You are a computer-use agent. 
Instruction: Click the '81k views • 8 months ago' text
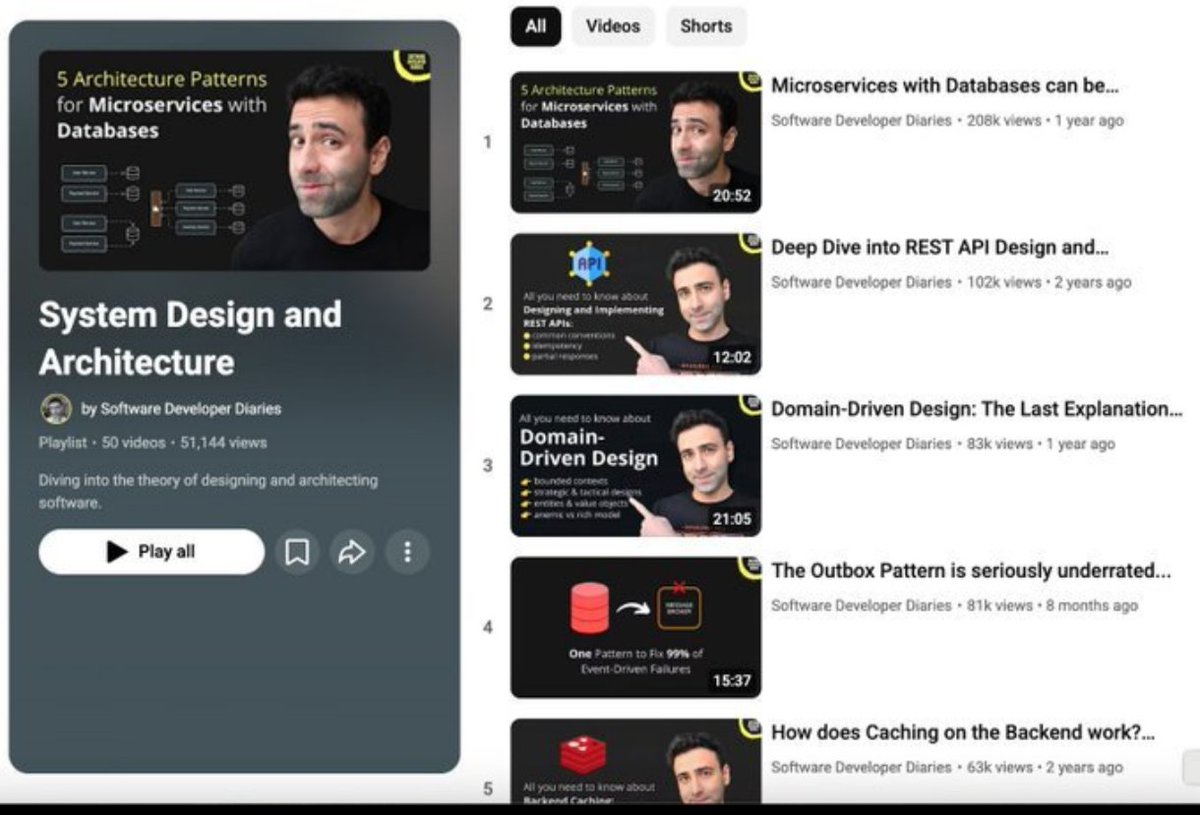pyautogui.click(x=1052, y=605)
